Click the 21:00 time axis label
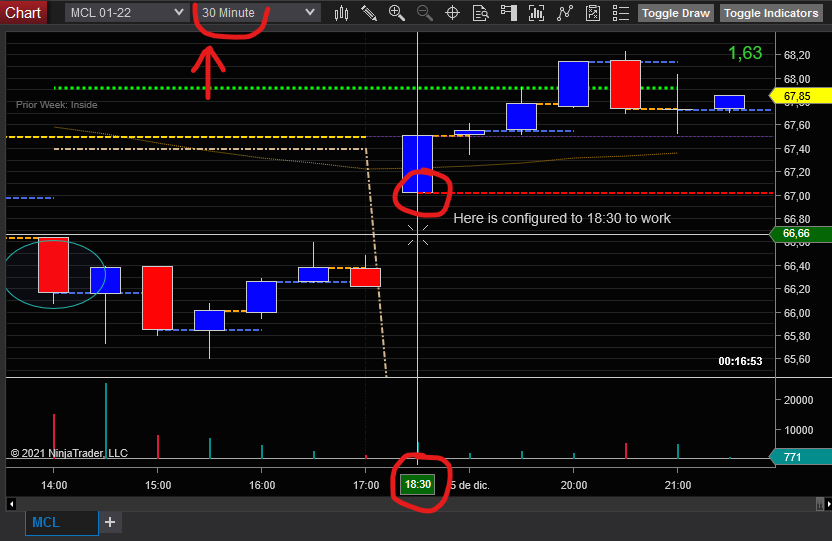 [x=678, y=485]
